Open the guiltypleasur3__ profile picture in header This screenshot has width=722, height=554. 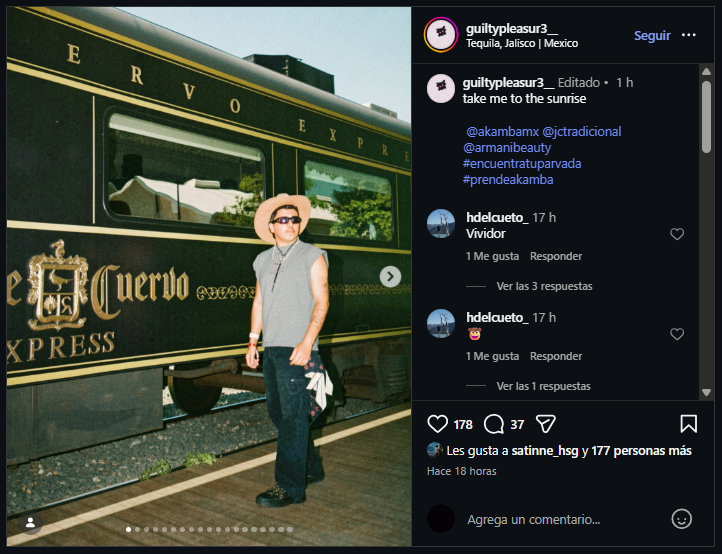tap(441, 35)
